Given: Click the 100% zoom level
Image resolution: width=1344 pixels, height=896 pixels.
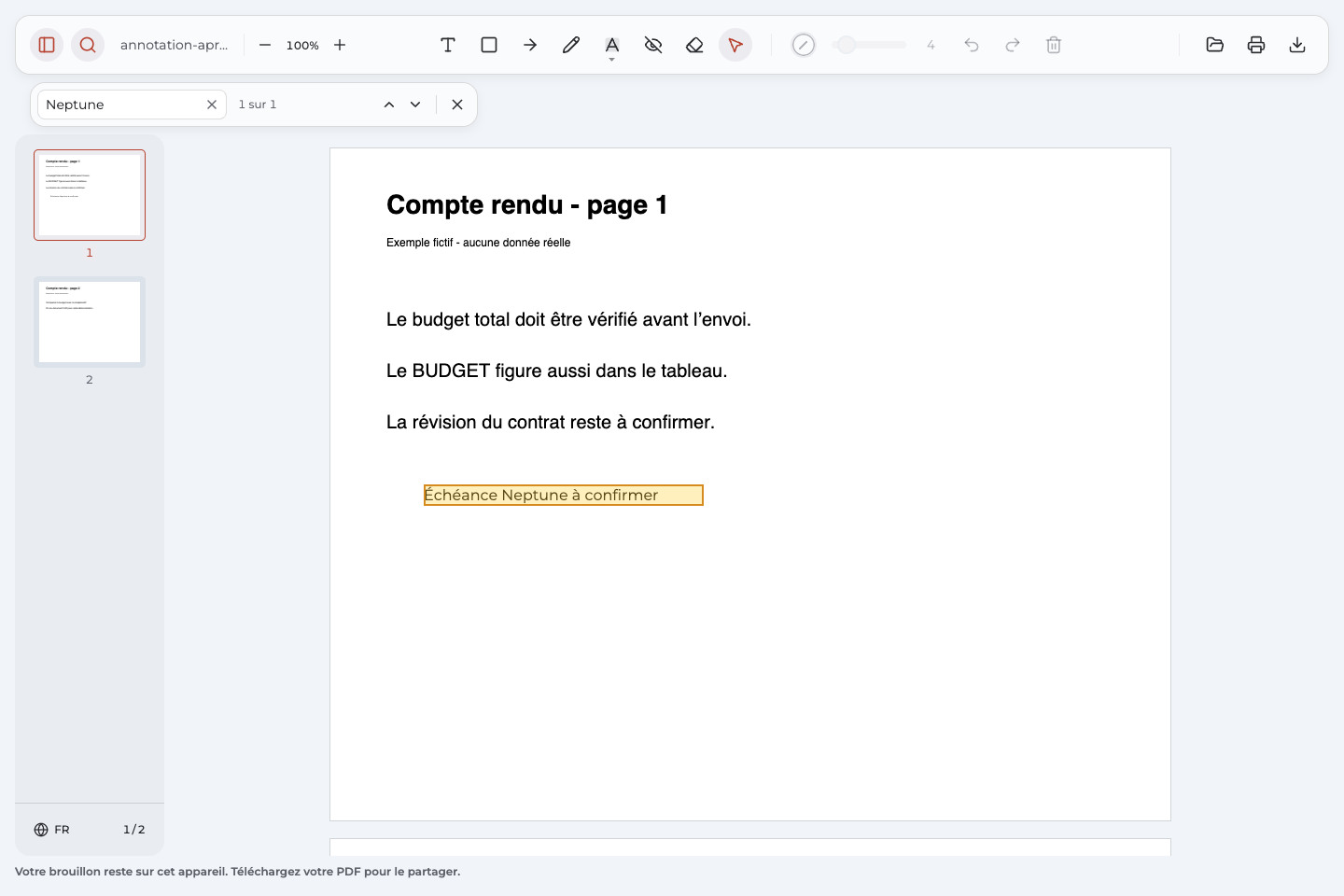Looking at the screenshot, I should tap(302, 45).
